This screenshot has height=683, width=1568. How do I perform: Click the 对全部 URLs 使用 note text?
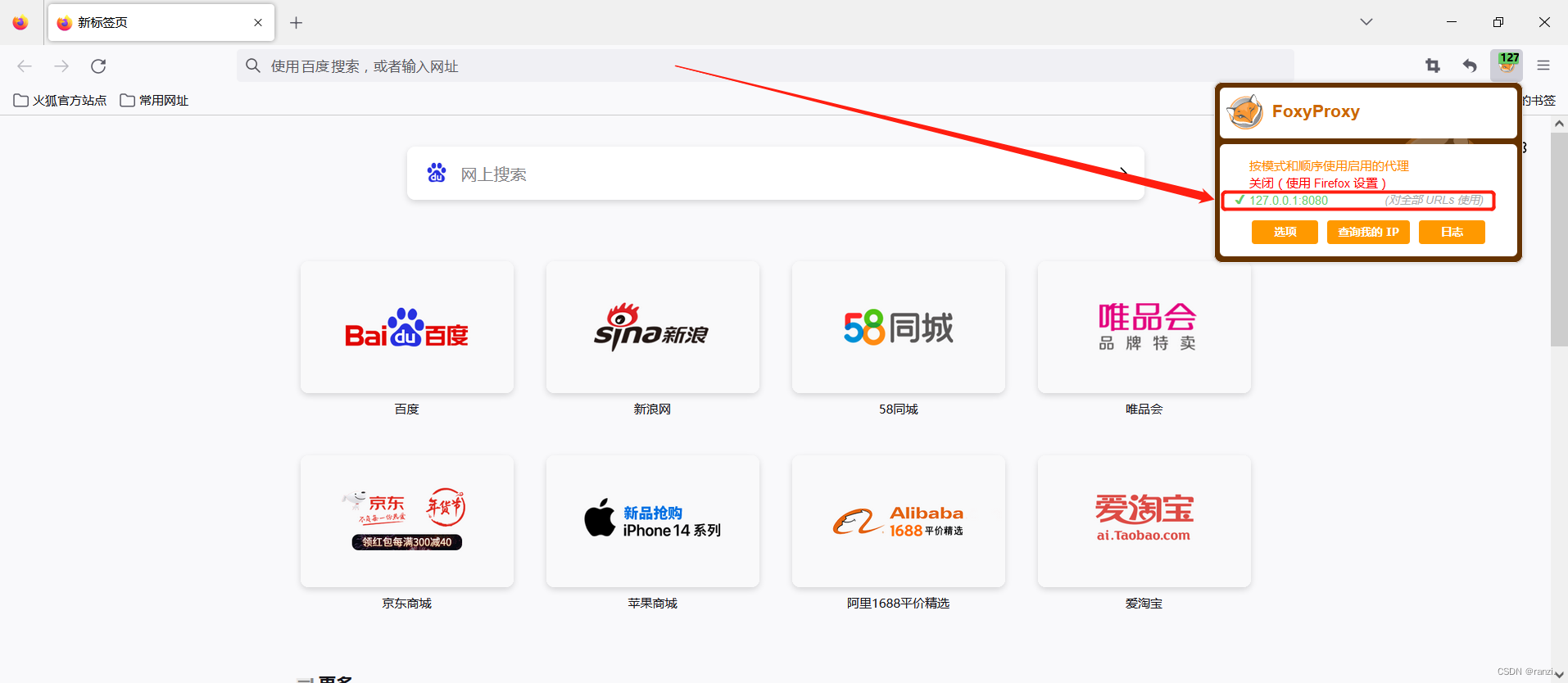click(x=1434, y=200)
